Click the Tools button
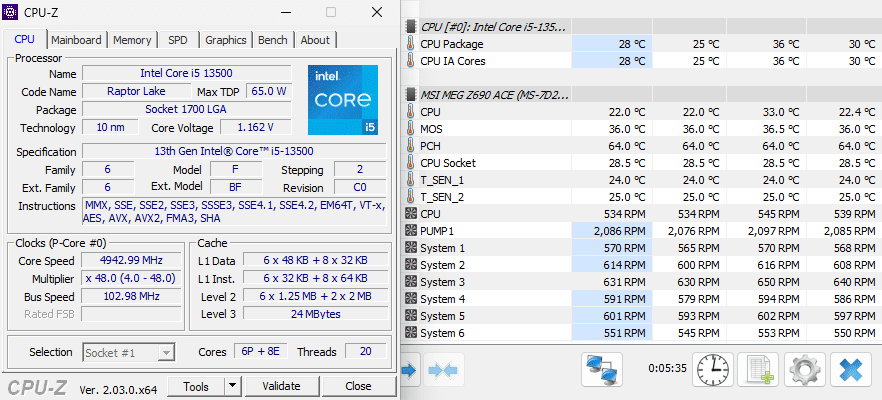Screen dimensions: 882x400 coord(196,386)
